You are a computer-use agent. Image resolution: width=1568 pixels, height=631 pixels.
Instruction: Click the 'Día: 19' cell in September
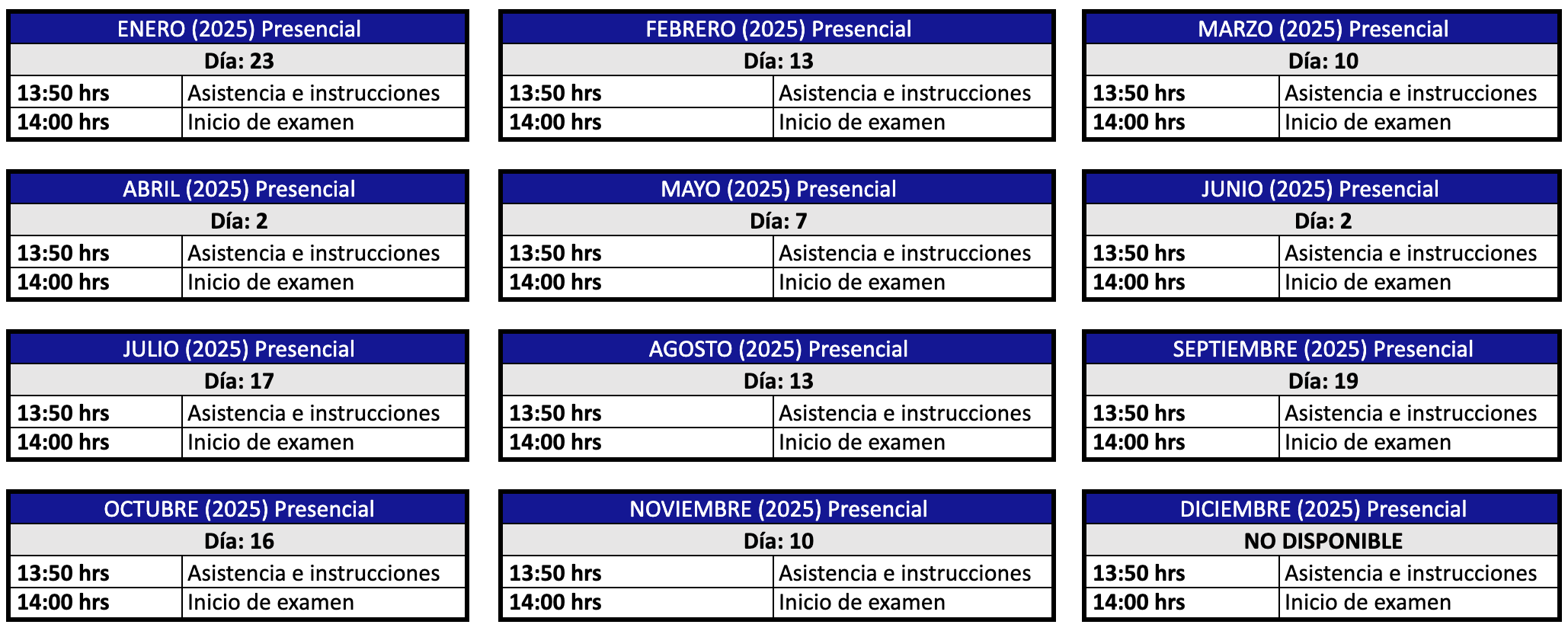(1323, 381)
